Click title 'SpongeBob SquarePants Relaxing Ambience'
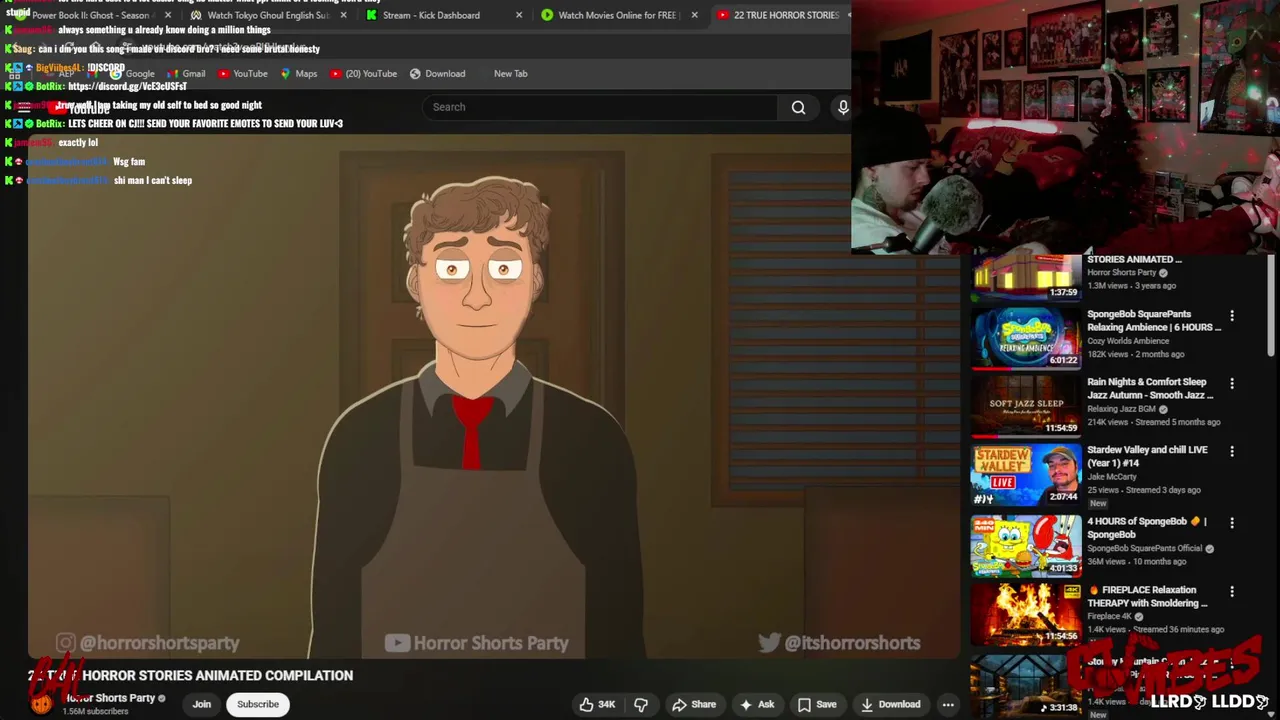Screen dimensions: 1280x720 point(1154,320)
